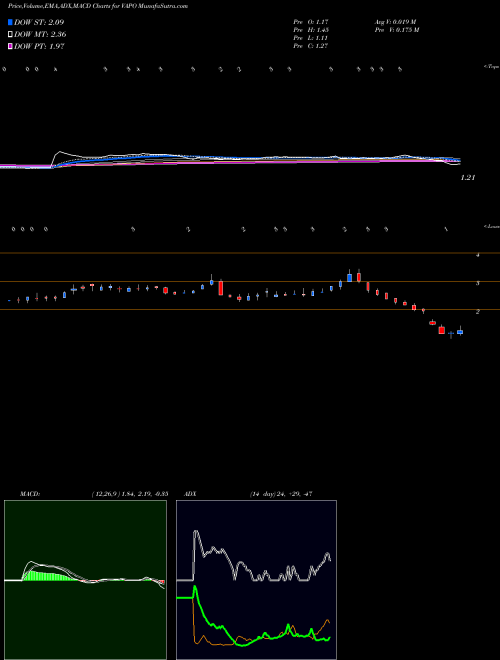
Task: Select the 'DOW MT: 2.36' legend text
Action: click(x=40, y=34)
